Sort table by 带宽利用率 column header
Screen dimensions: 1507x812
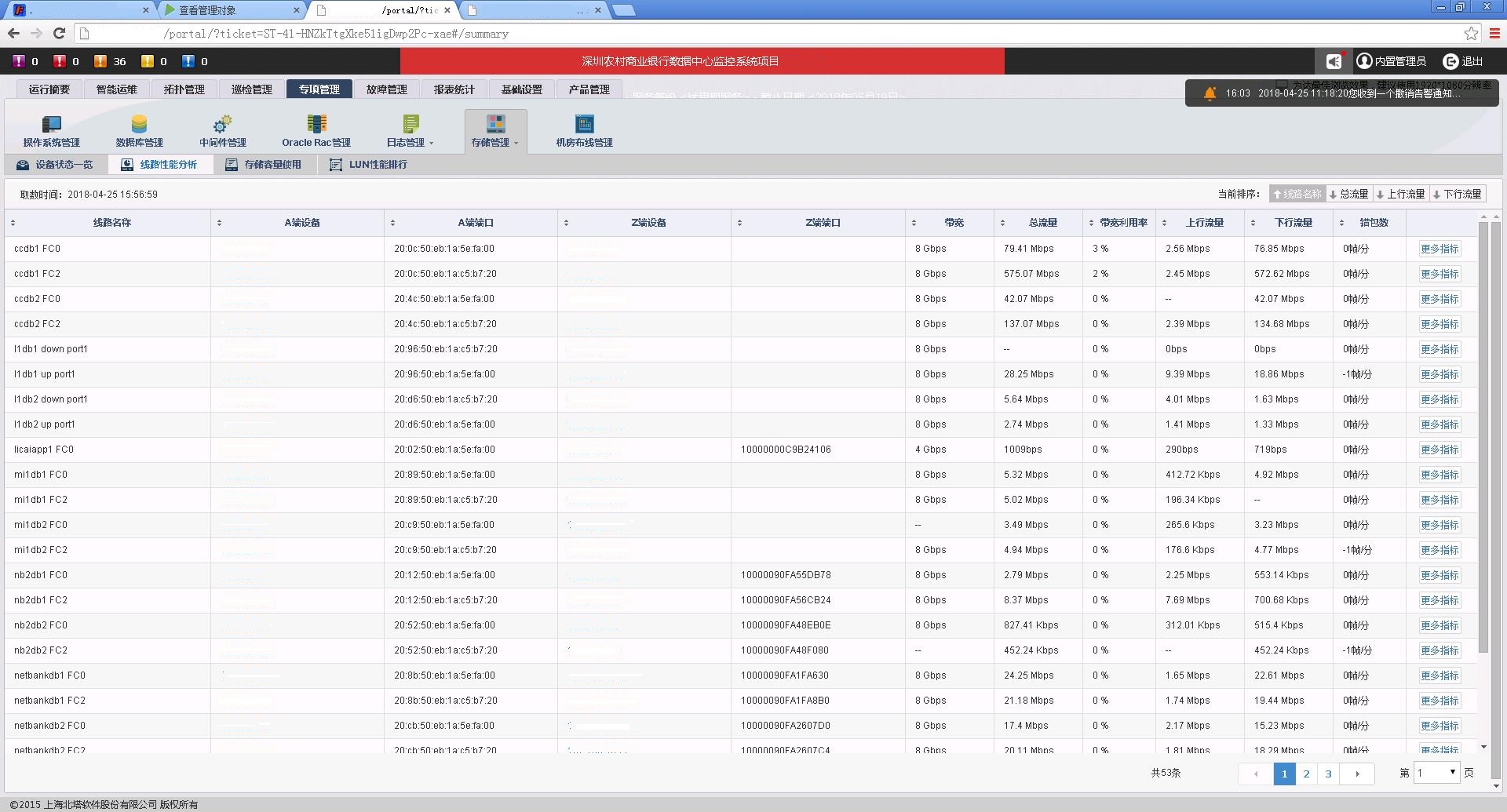1122,223
